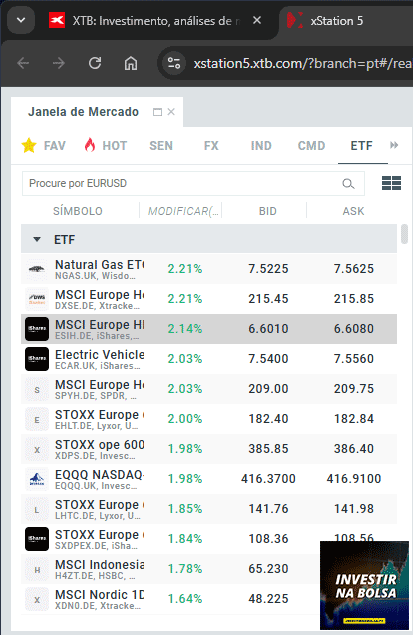Select MSCI Europe DXSE.DE row

pos(209,299)
